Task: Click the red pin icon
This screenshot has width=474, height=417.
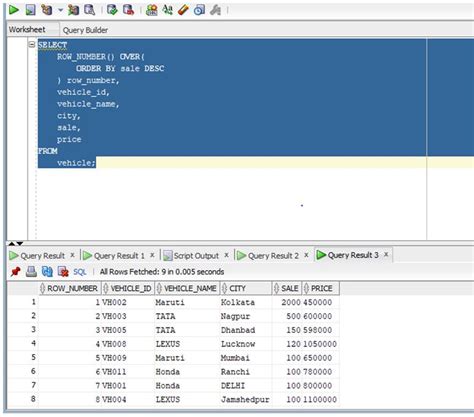Action: pyautogui.click(x=15, y=272)
